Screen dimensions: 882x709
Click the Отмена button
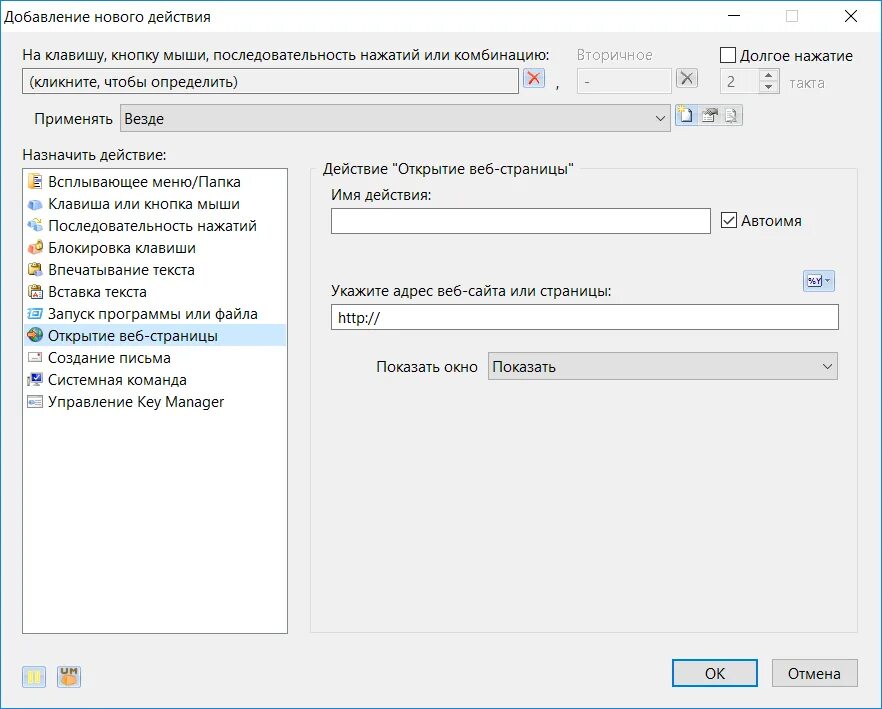[814, 673]
